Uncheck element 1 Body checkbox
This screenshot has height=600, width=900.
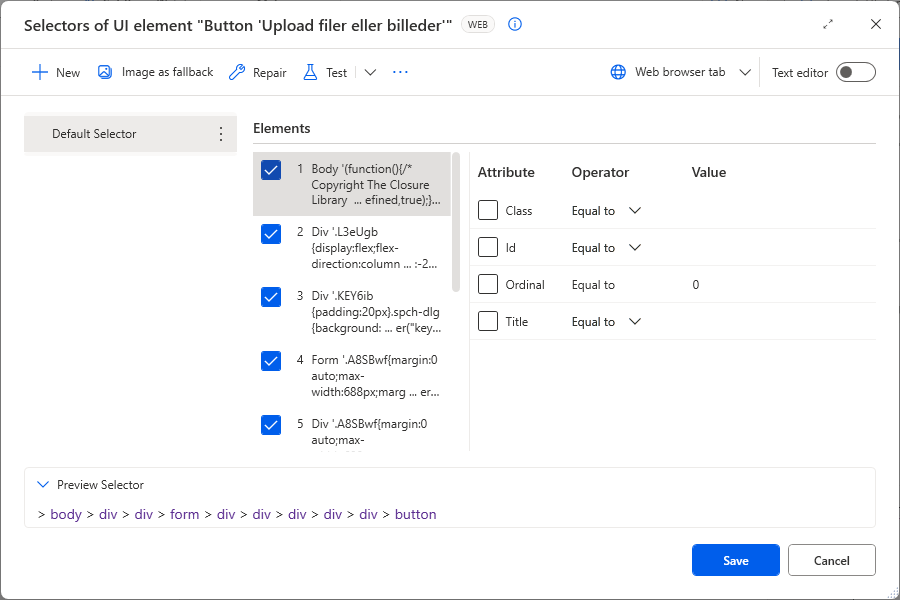(x=271, y=170)
